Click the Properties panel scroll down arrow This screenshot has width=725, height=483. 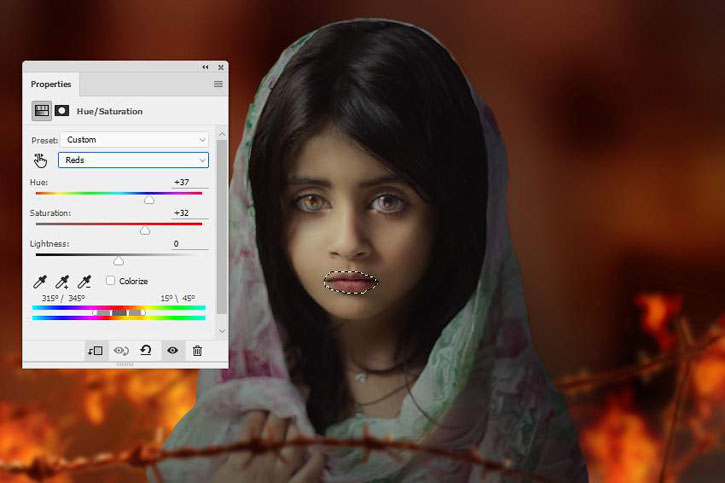(x=222, y=331)
